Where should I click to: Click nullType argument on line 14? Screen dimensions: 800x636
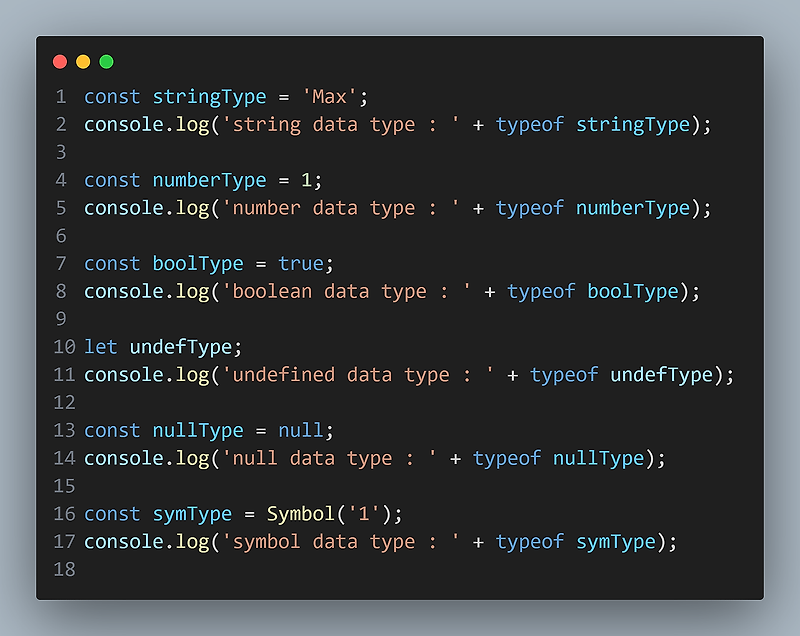tap(598, 458)
